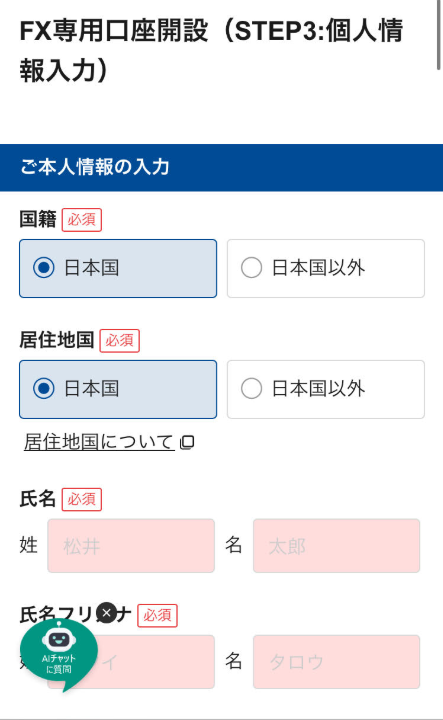The image size is (443, 720).
Task: Open the AI chat robot assistant
Action: click(x=59, y=653)
